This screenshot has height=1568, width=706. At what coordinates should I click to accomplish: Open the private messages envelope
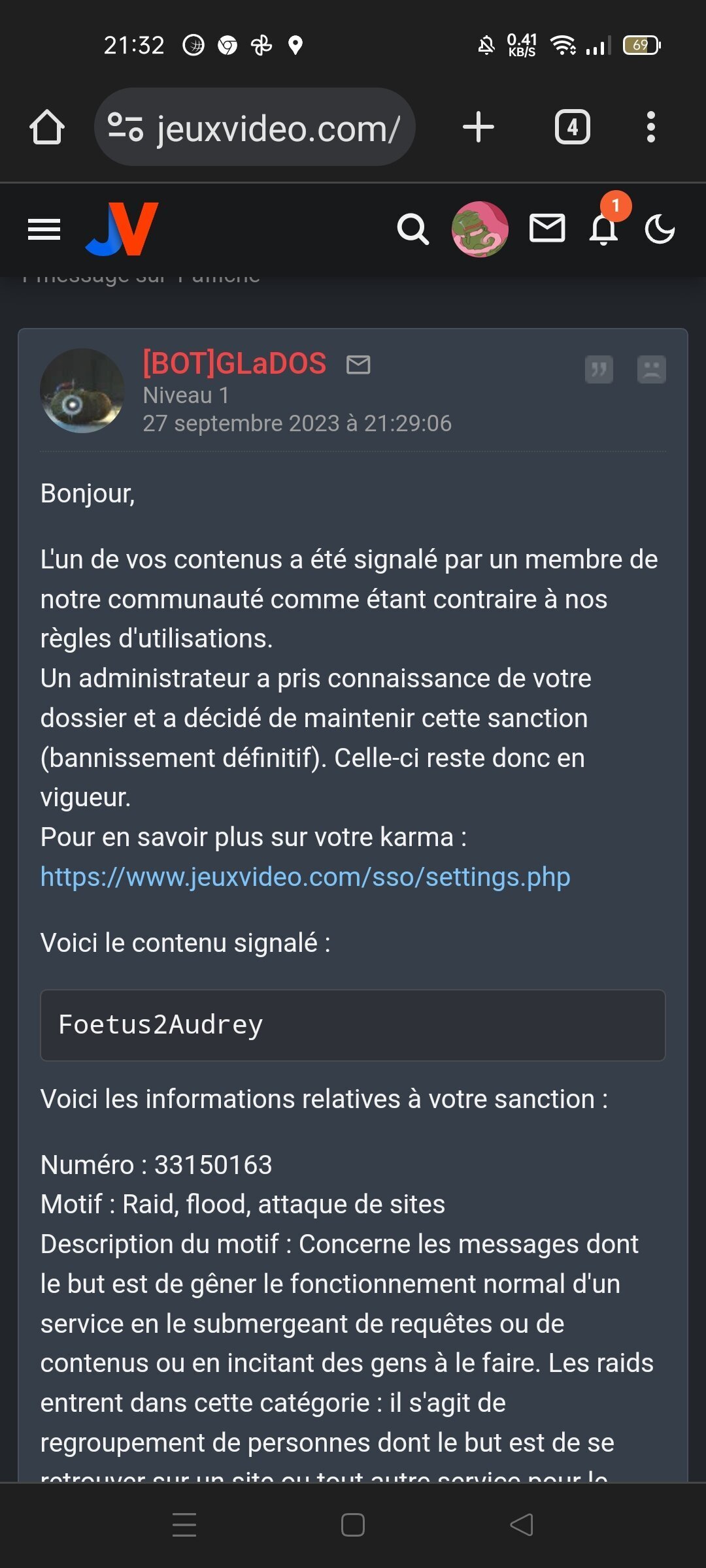coord(547,229)
